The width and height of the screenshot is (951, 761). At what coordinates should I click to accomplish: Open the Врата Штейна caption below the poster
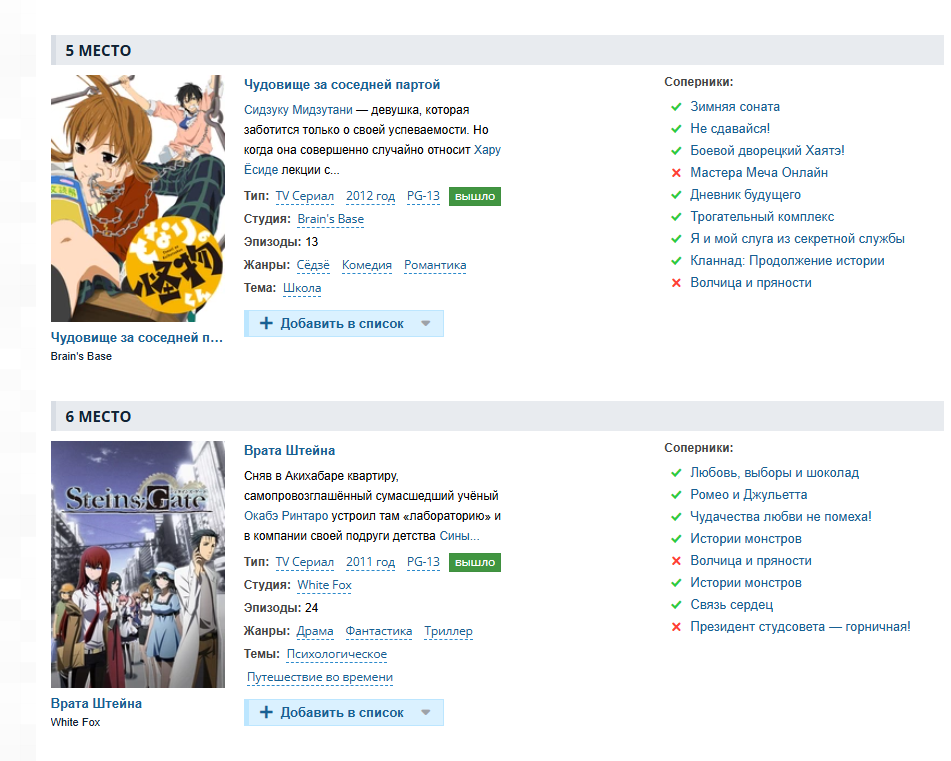click(x=96, y=703)
